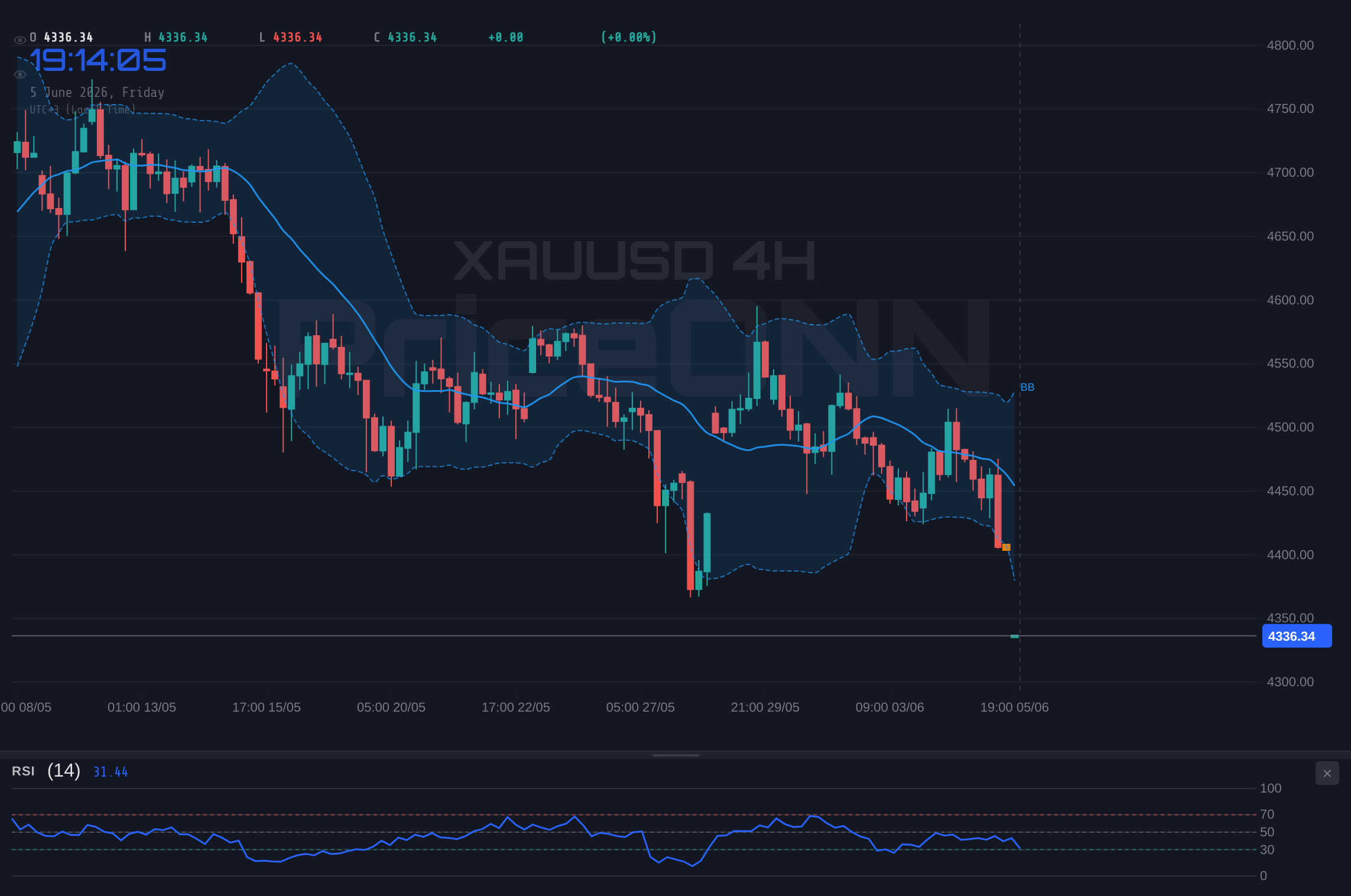This screenshot has height=896, width=1351.
Task: Click the 4750.00 price axis label
Action: (x=1290, y=109)
